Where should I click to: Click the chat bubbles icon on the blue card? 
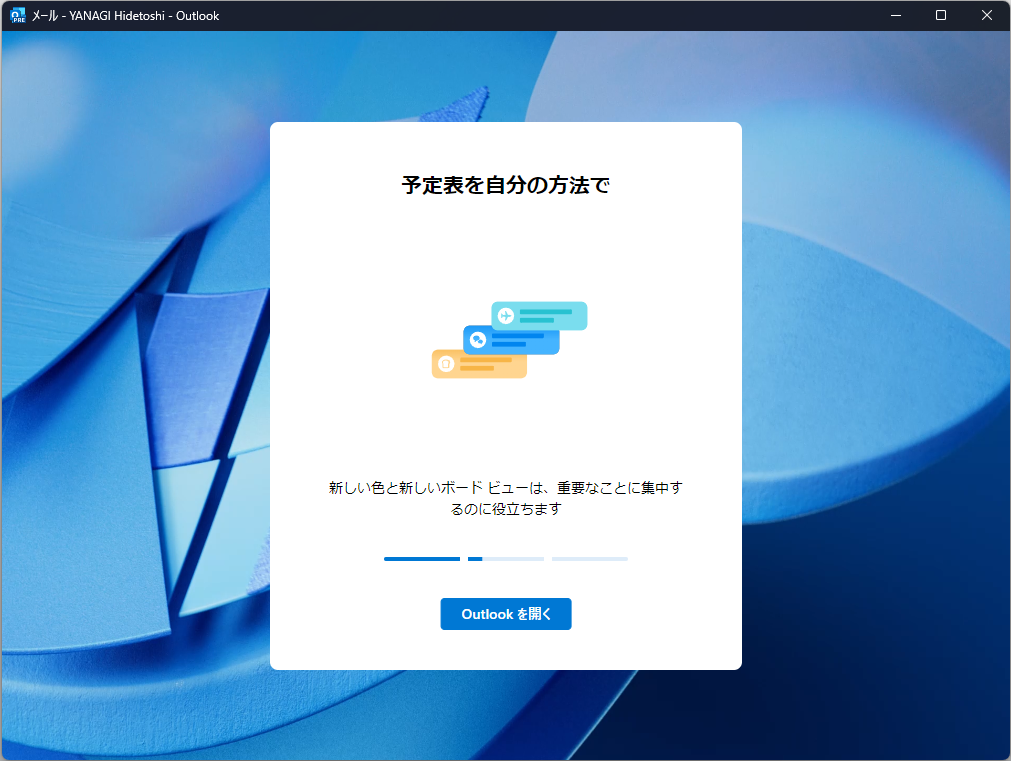pos(479,339)
